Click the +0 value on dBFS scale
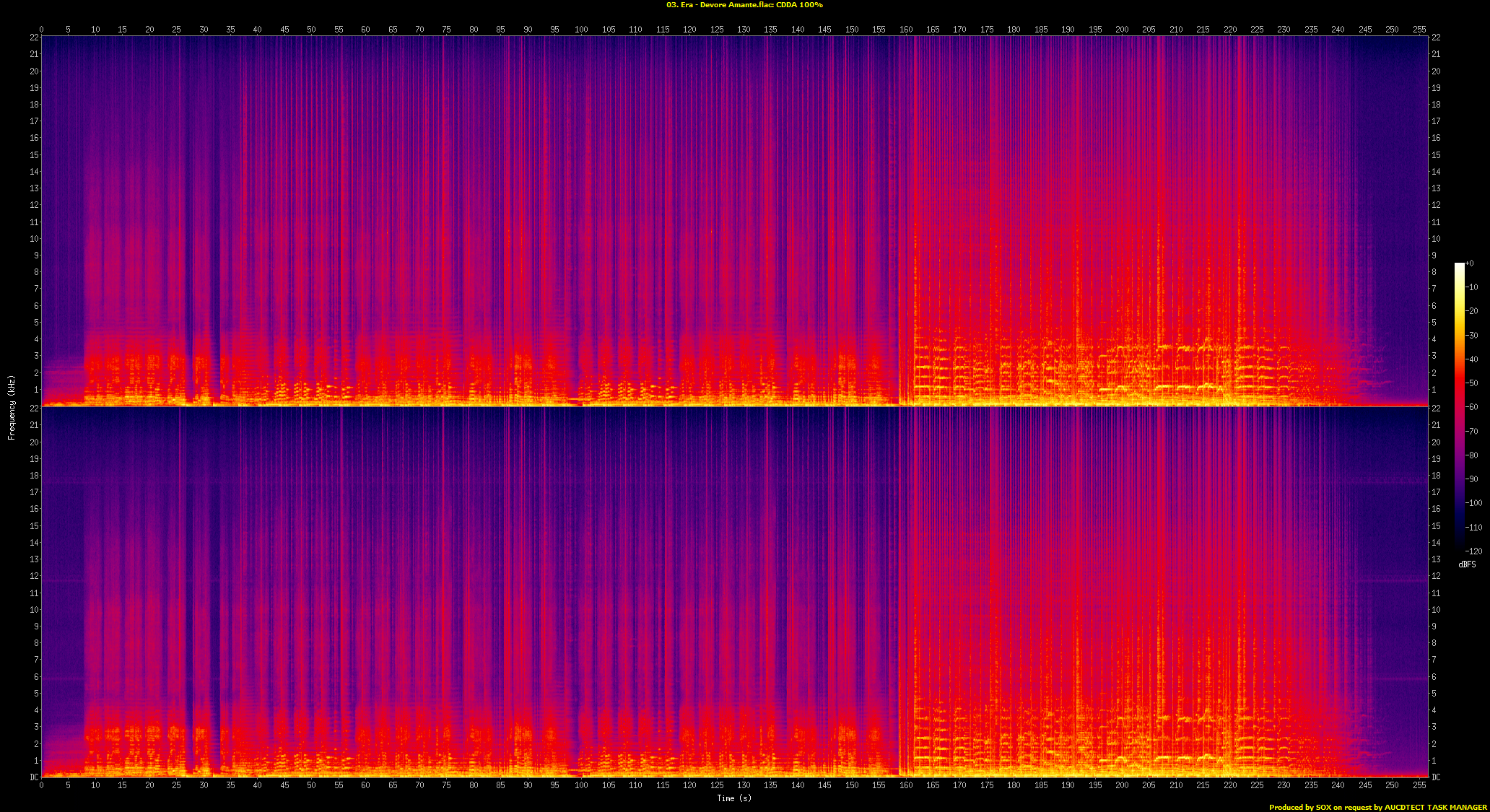1490x812 pixels. (1469, 263)
